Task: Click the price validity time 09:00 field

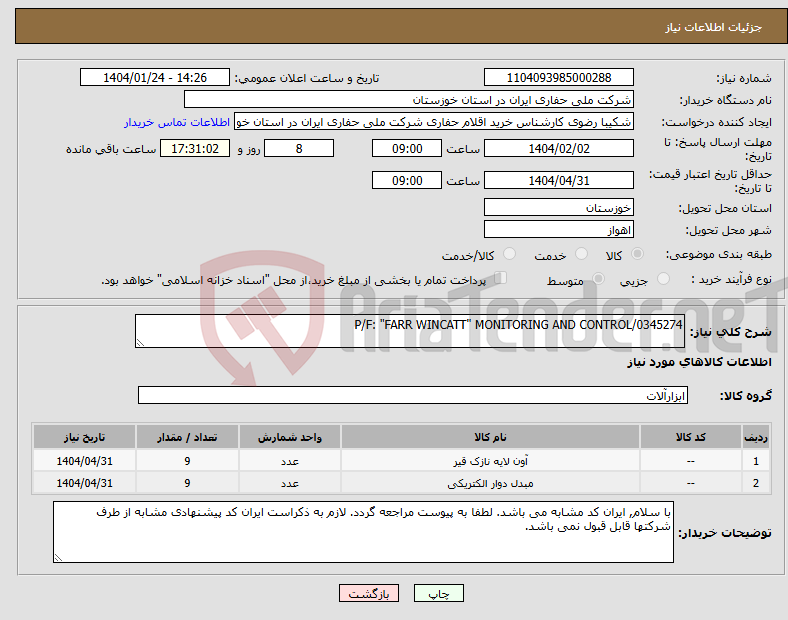Action: click(x=407, y=180)
